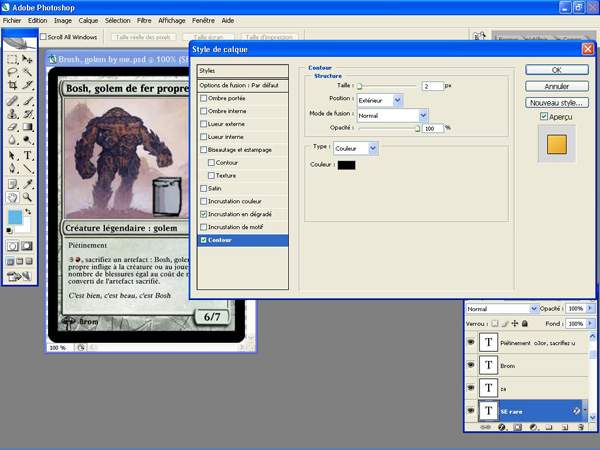Select the Move tool
The image size is (600, 450).
[27, 59]
